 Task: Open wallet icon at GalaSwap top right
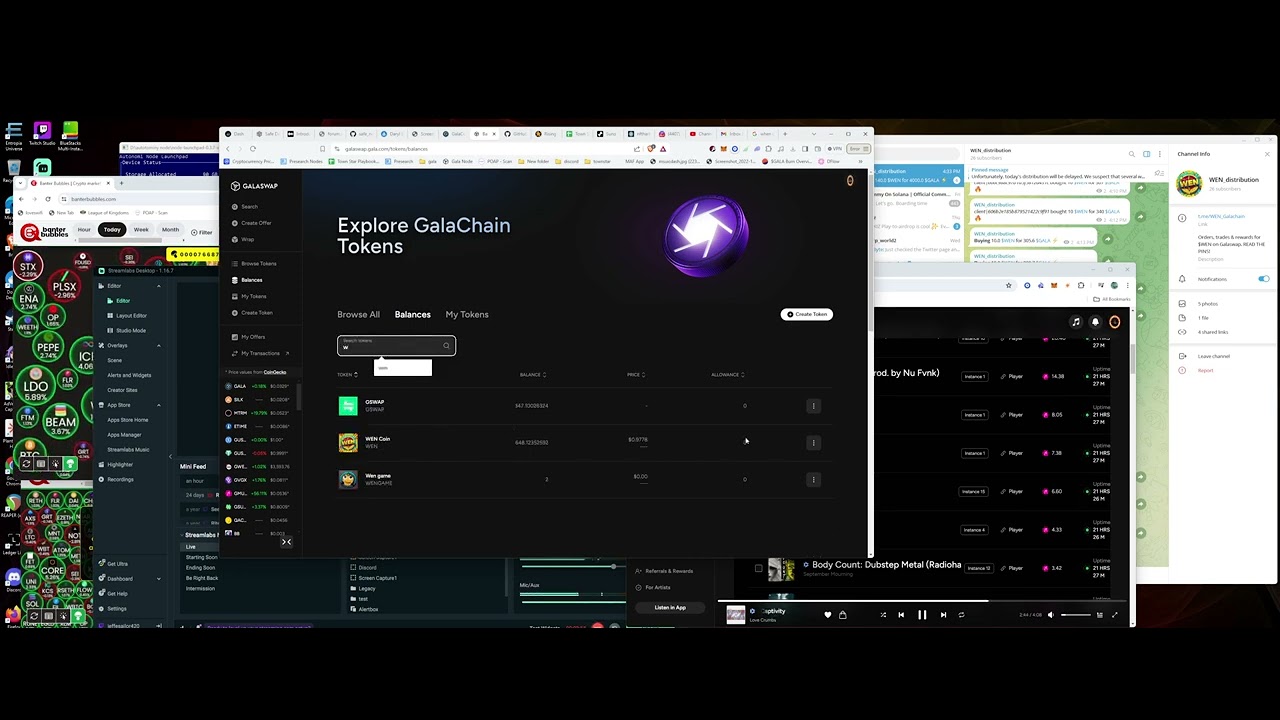point(850,180)
